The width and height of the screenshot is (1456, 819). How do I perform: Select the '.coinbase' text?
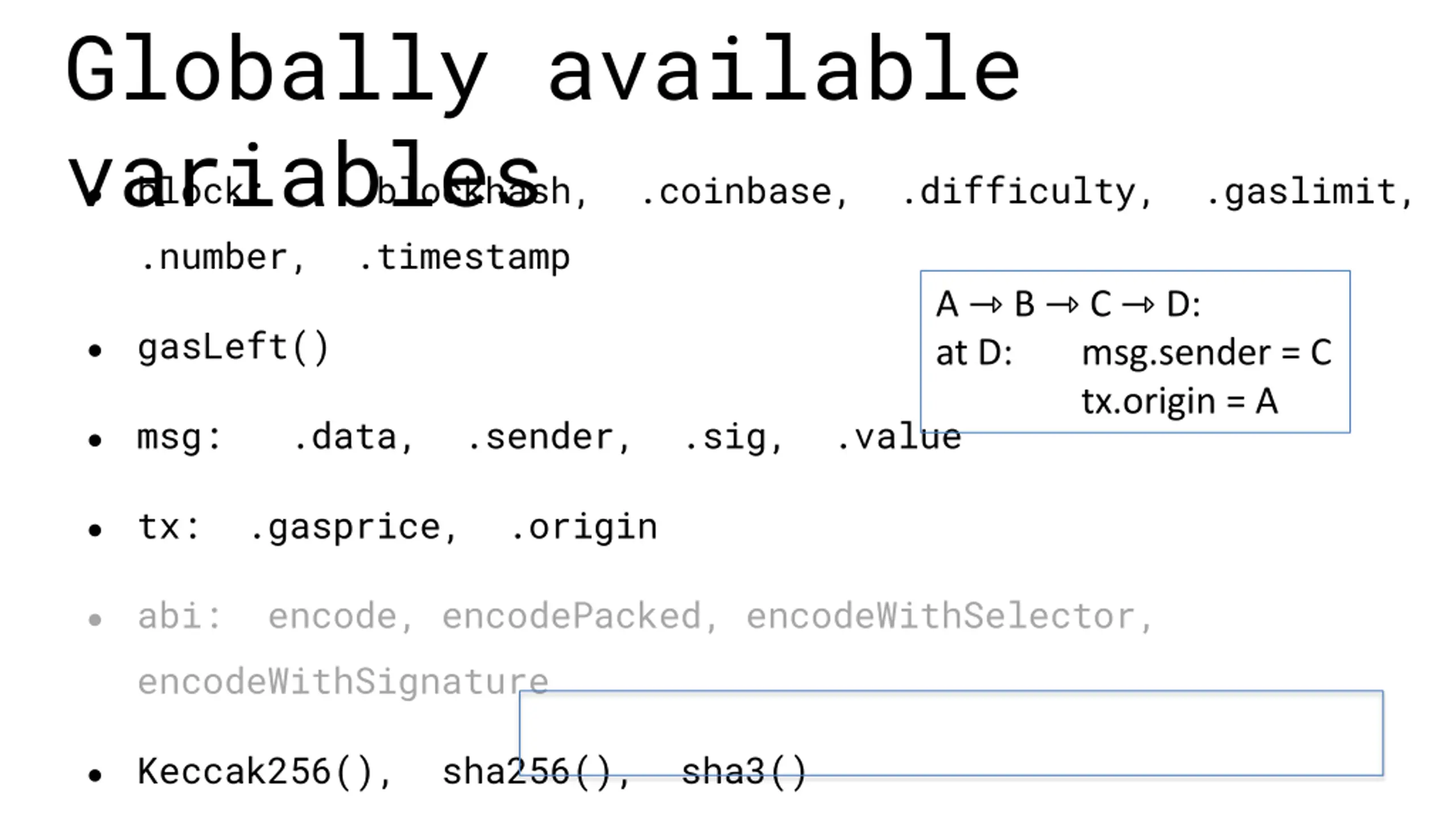point(737,192)
